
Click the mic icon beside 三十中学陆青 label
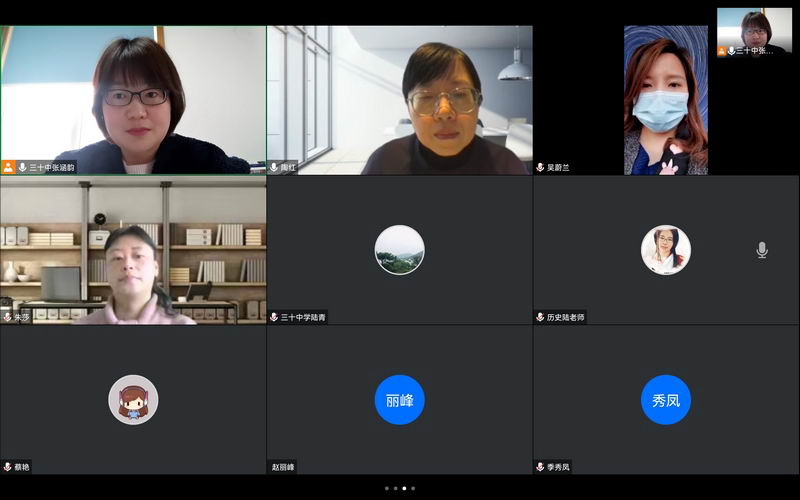click(274, 317)
